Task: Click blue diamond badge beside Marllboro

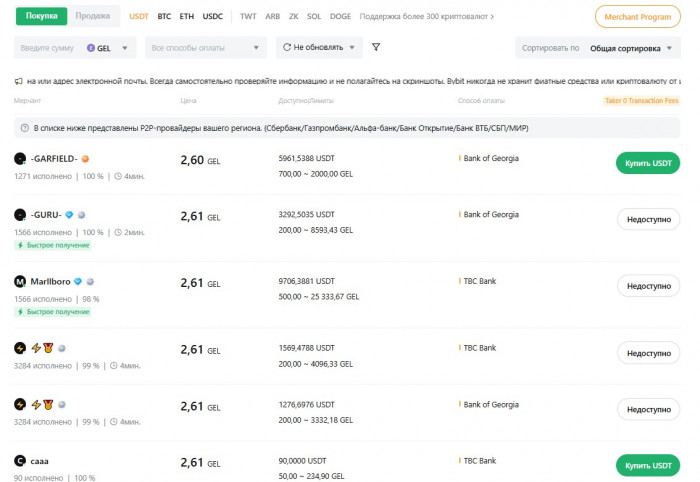Action: 78,281
